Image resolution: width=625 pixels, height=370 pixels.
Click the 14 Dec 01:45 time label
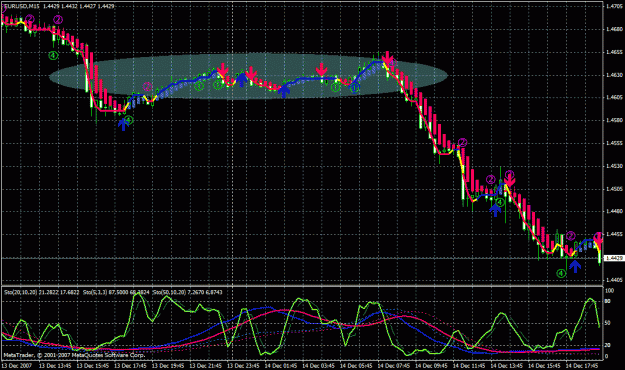(281, 366)
